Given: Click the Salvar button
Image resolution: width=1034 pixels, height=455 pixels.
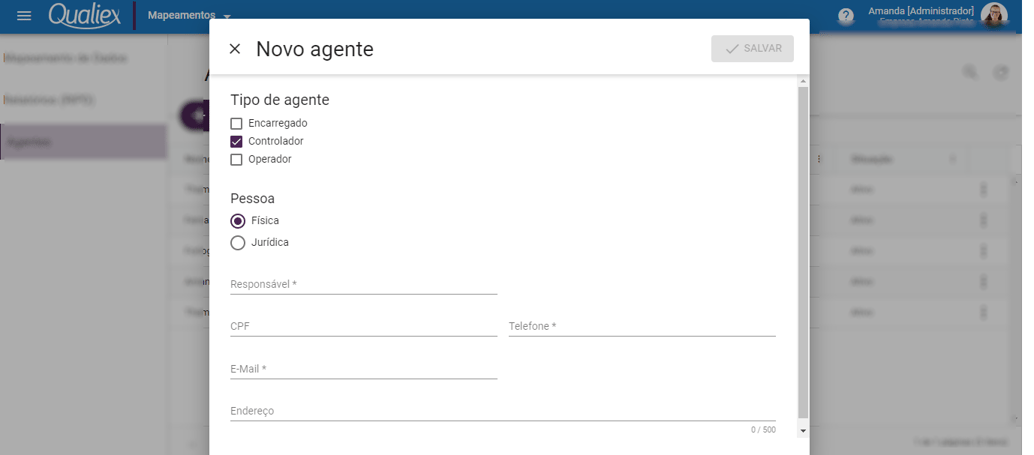Looking at the screenshot, I should pyautogui.click(x=752, y=49).
